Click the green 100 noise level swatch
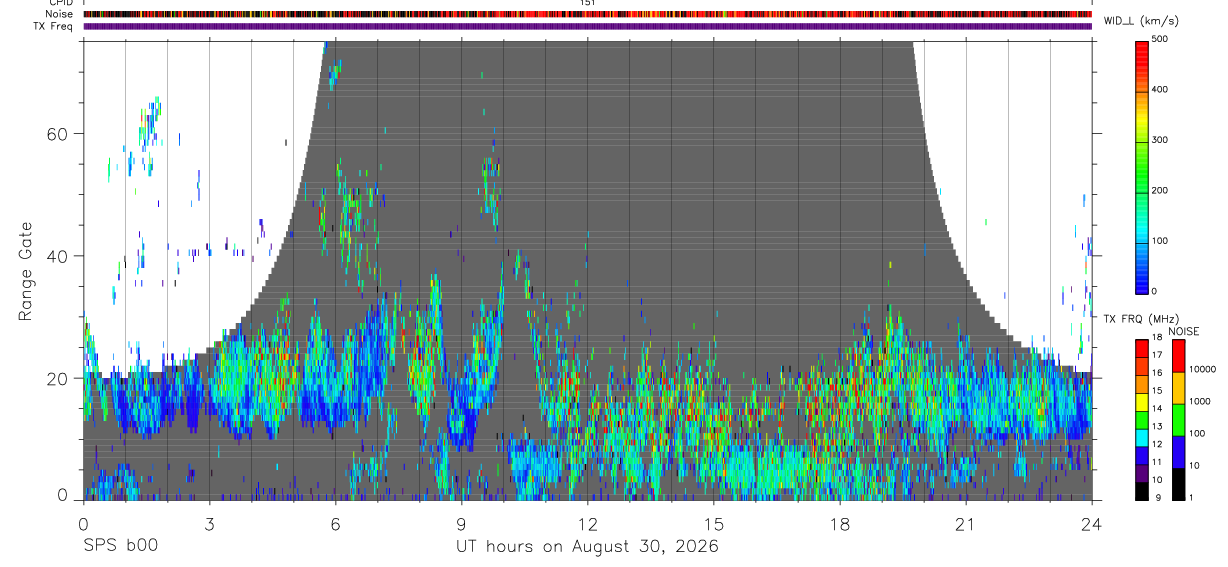1228x567 pixels. (1179, 420)
